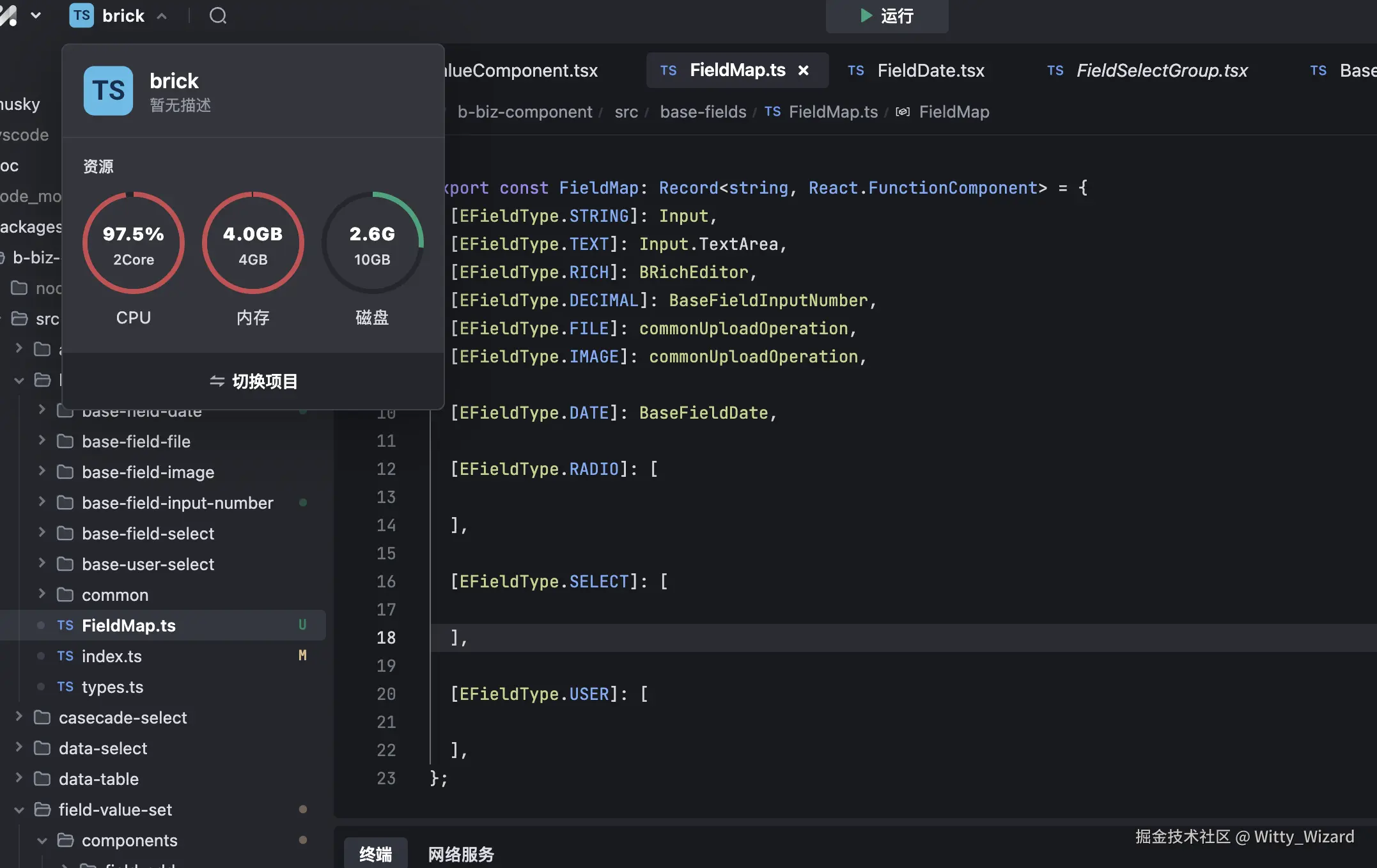Open the 网络服务 panel tab
The width and height of the screenshot is (1377, 868).
point(461,854)
